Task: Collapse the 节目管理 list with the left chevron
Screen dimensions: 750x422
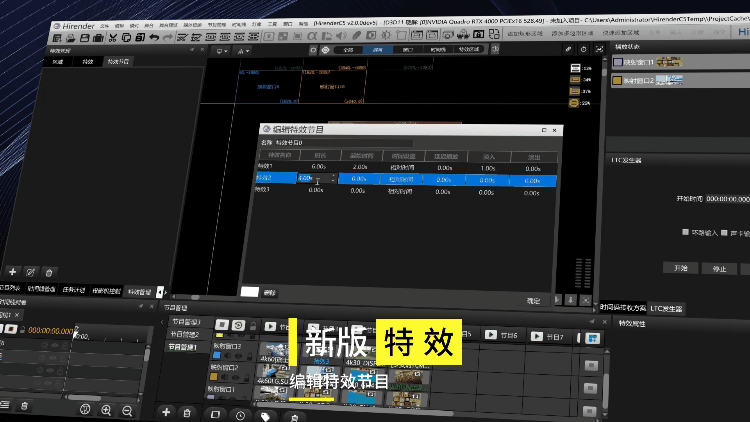Action: point(162,322)
